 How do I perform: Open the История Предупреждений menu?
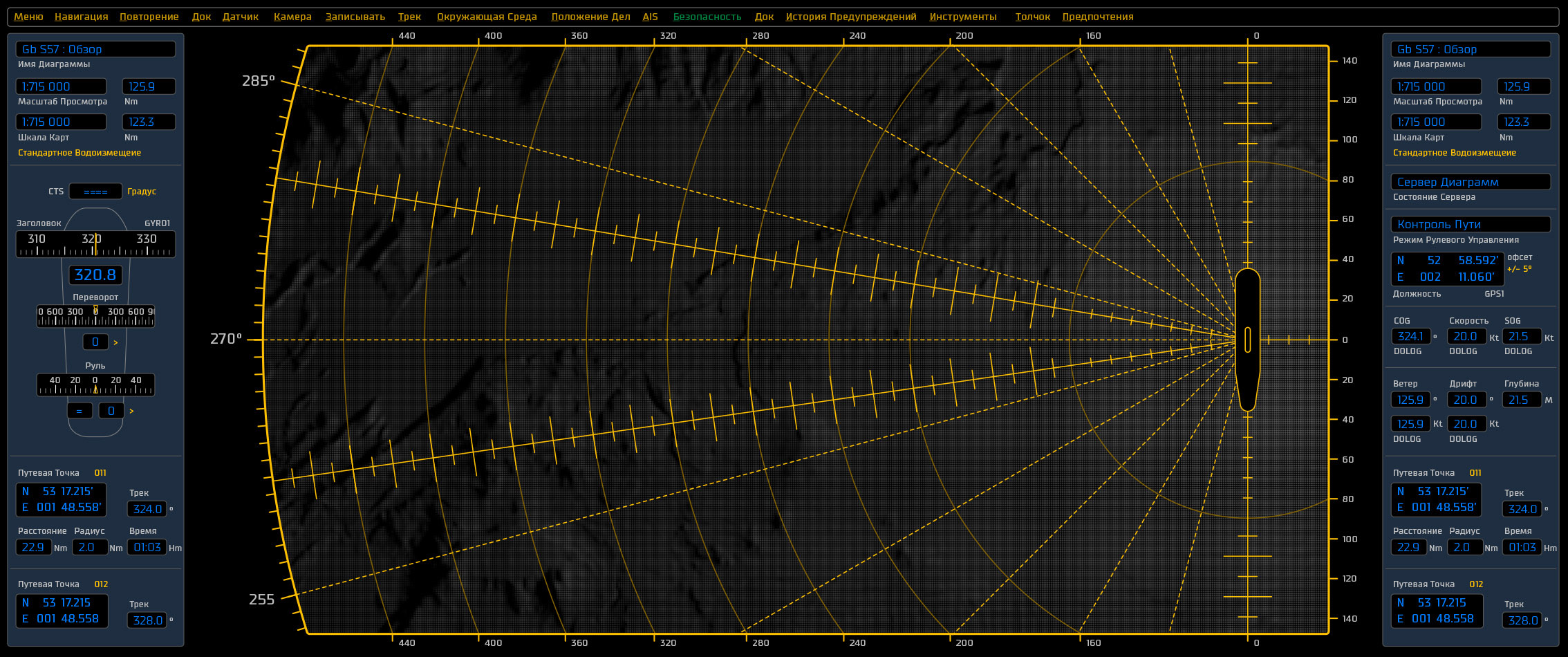850,17
